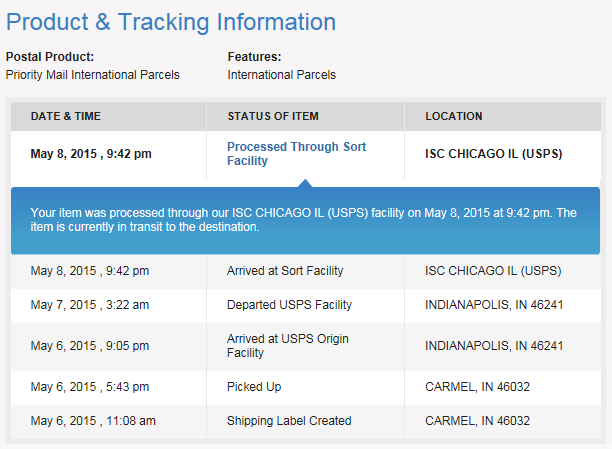Viewport: 612px width, 449px height.
Task: Click the Departed USPS Facility status
Action: coord(290,305)
